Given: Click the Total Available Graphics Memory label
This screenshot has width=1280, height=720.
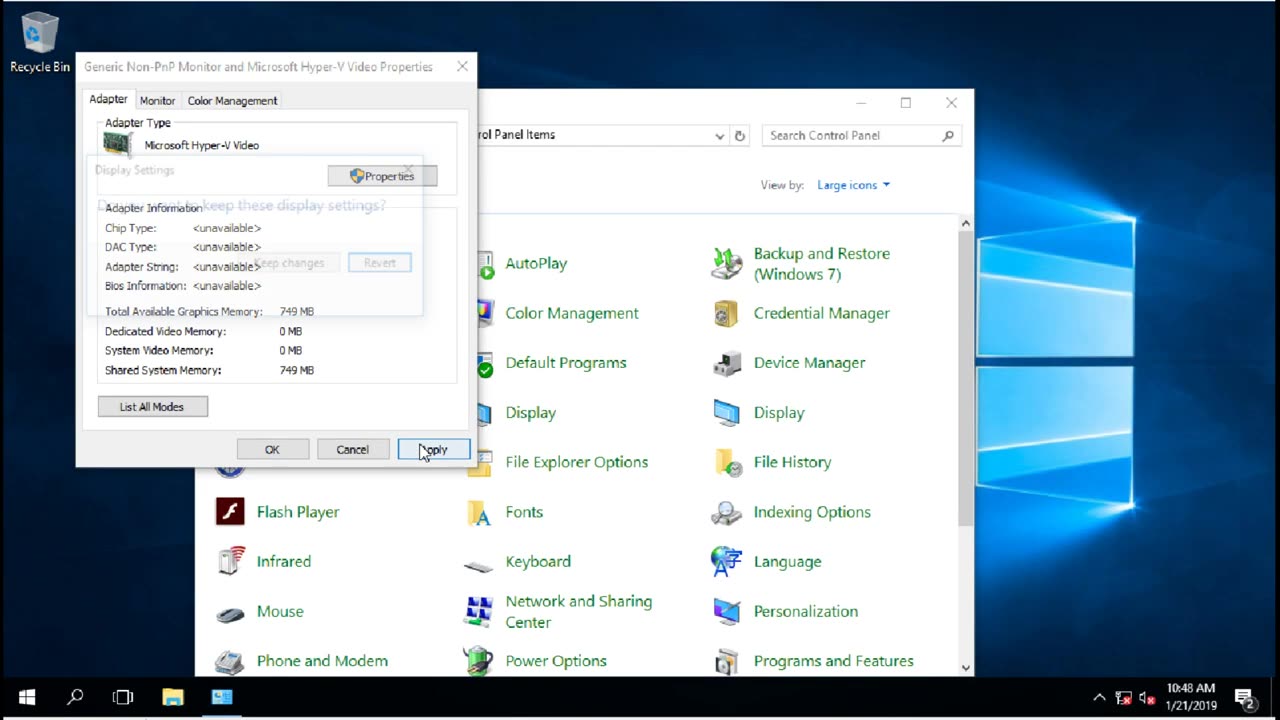Looking at the screenshot, I should (184, 312).
